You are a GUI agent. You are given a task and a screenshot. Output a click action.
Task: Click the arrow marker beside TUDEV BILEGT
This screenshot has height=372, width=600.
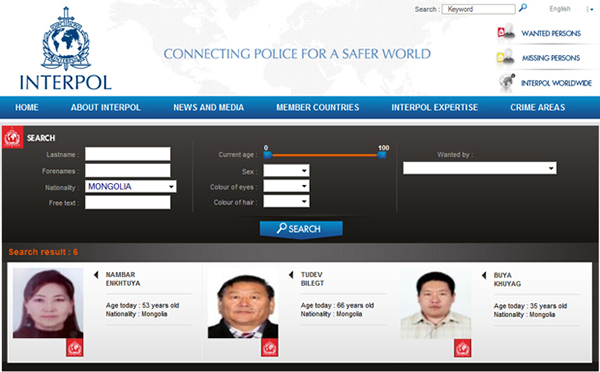tap(291, 275)
